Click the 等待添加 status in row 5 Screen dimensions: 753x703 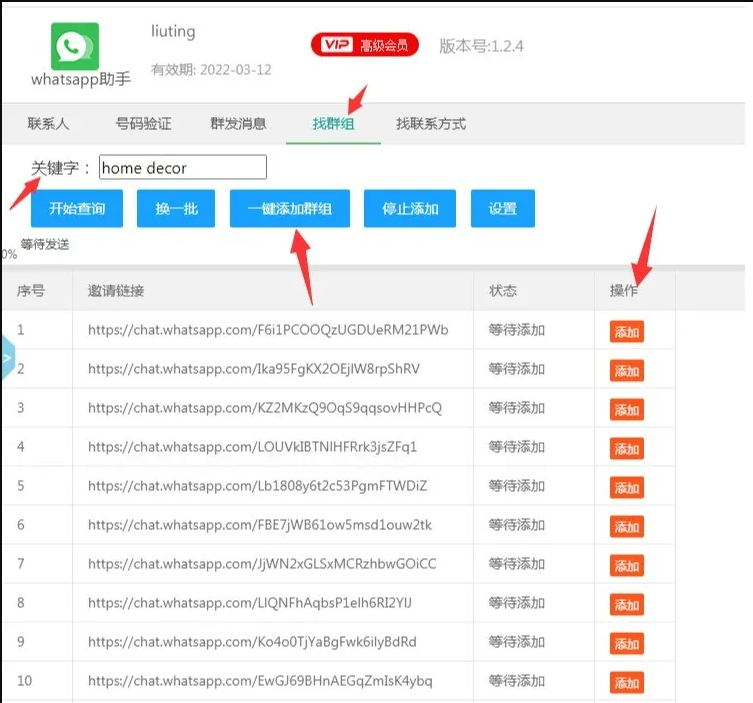coord(516,485)
